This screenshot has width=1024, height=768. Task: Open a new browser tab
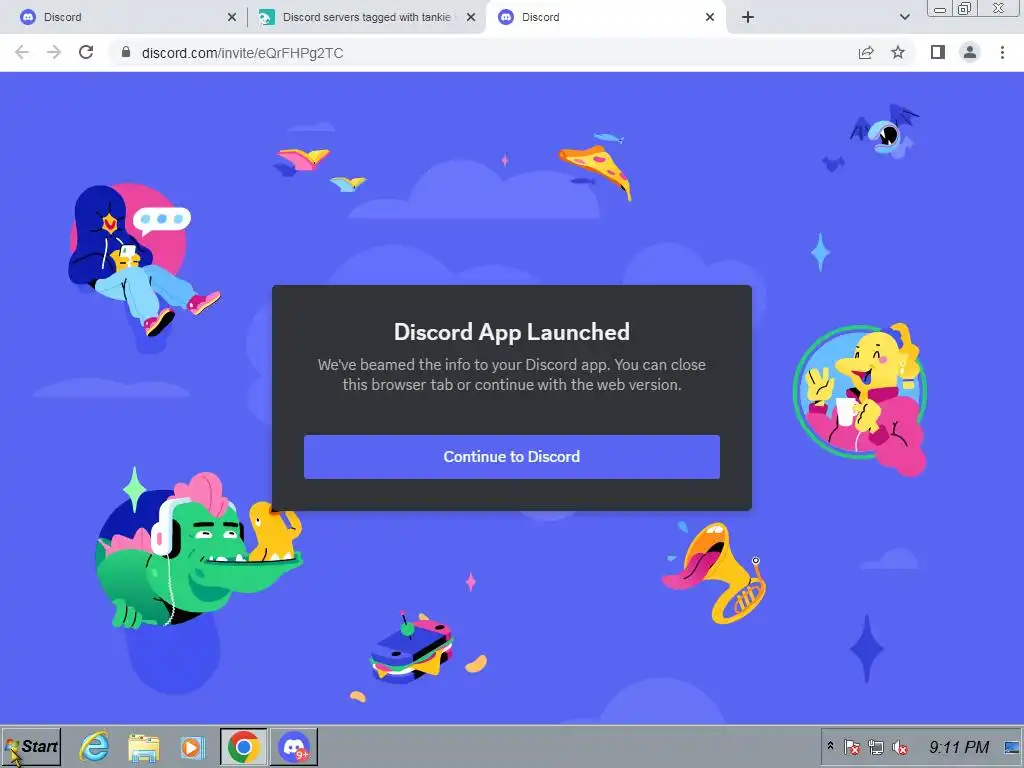click(748, 18)
